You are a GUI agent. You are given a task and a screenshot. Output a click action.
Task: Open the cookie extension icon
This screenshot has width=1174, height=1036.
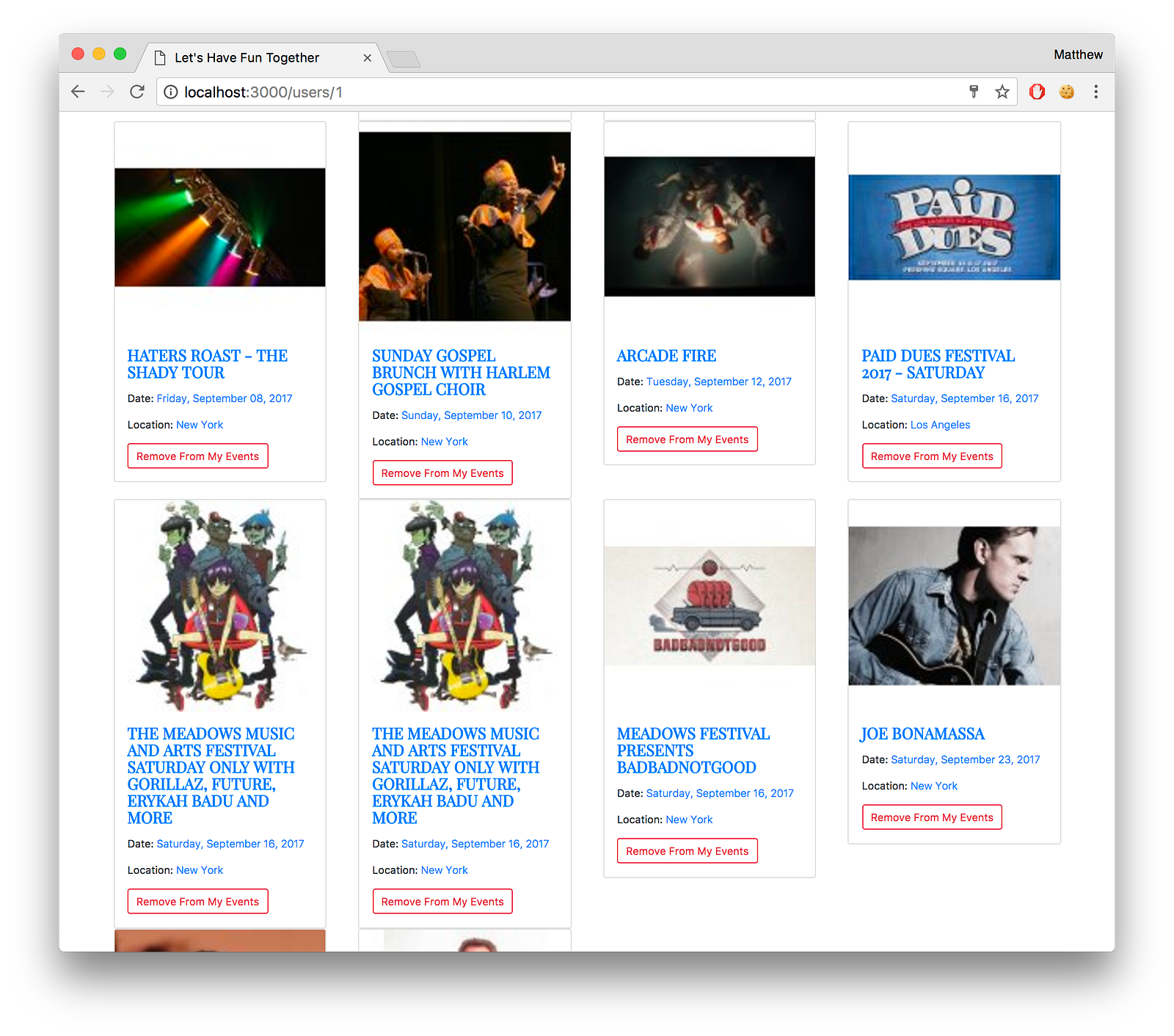click(1067, 92)
